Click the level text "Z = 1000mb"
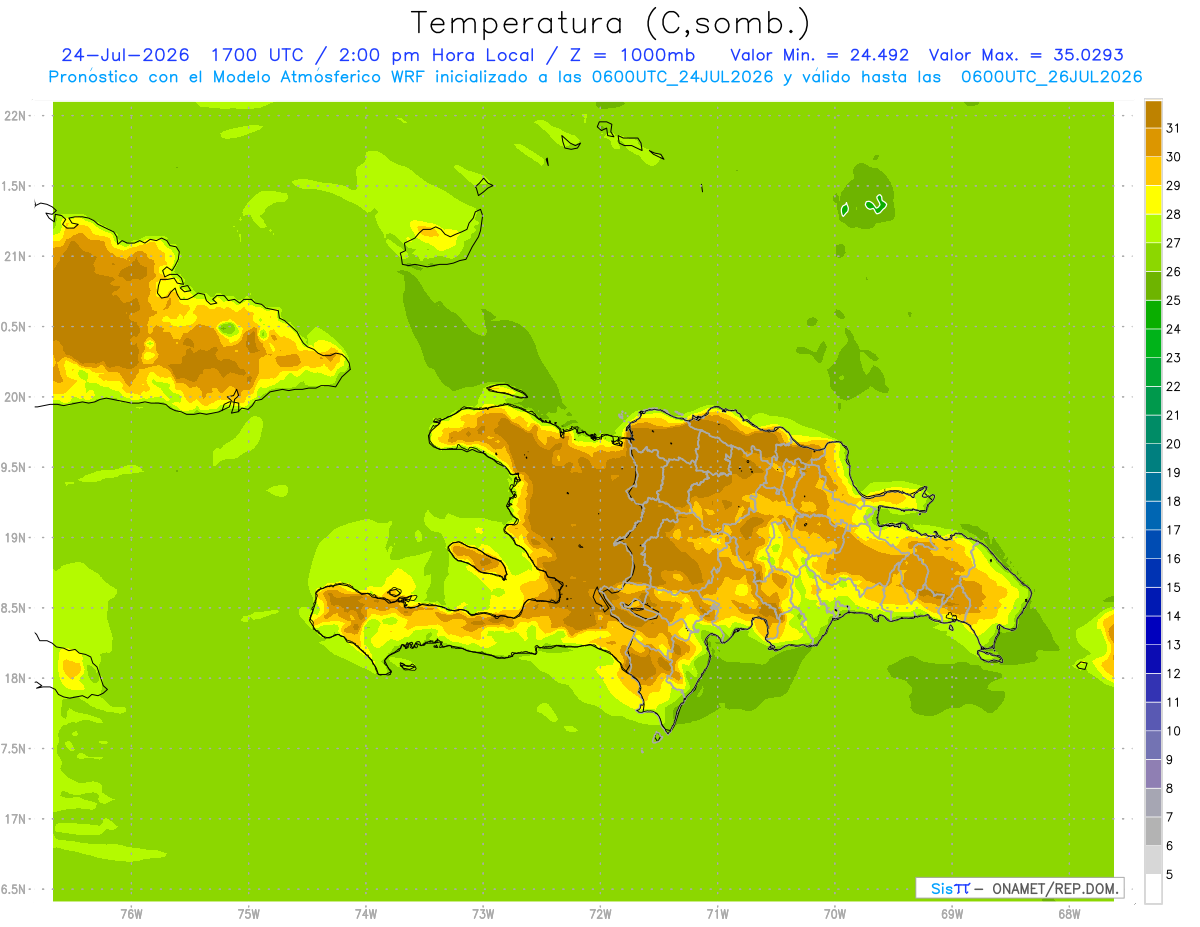1200x927 pixels. point(630,55)
